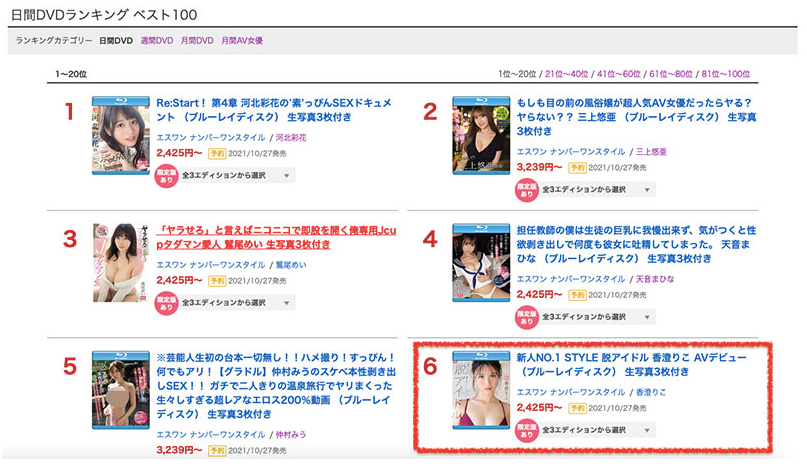Image resolution: width=807 pixels, height=474 pixels.
Task: Click the 限定版あり badge on rank 3
Action: pyautogui.click(x=166, y=303)
